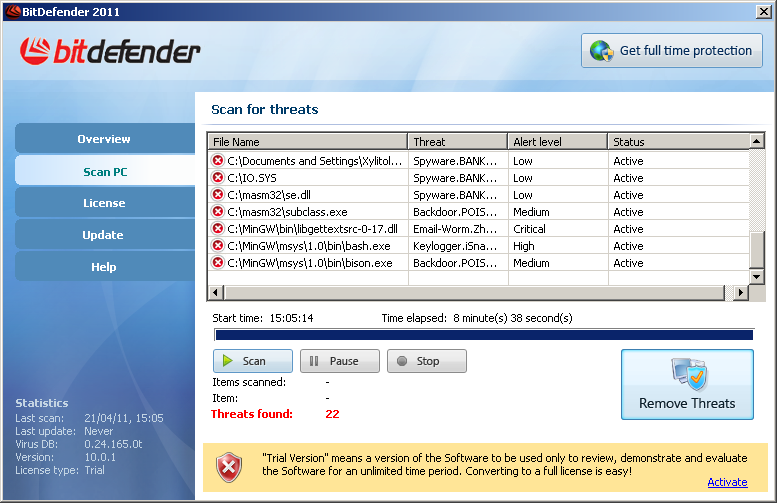
Task: Click the horizontal scroll left arrow
Action: click(x=215, y=292)
